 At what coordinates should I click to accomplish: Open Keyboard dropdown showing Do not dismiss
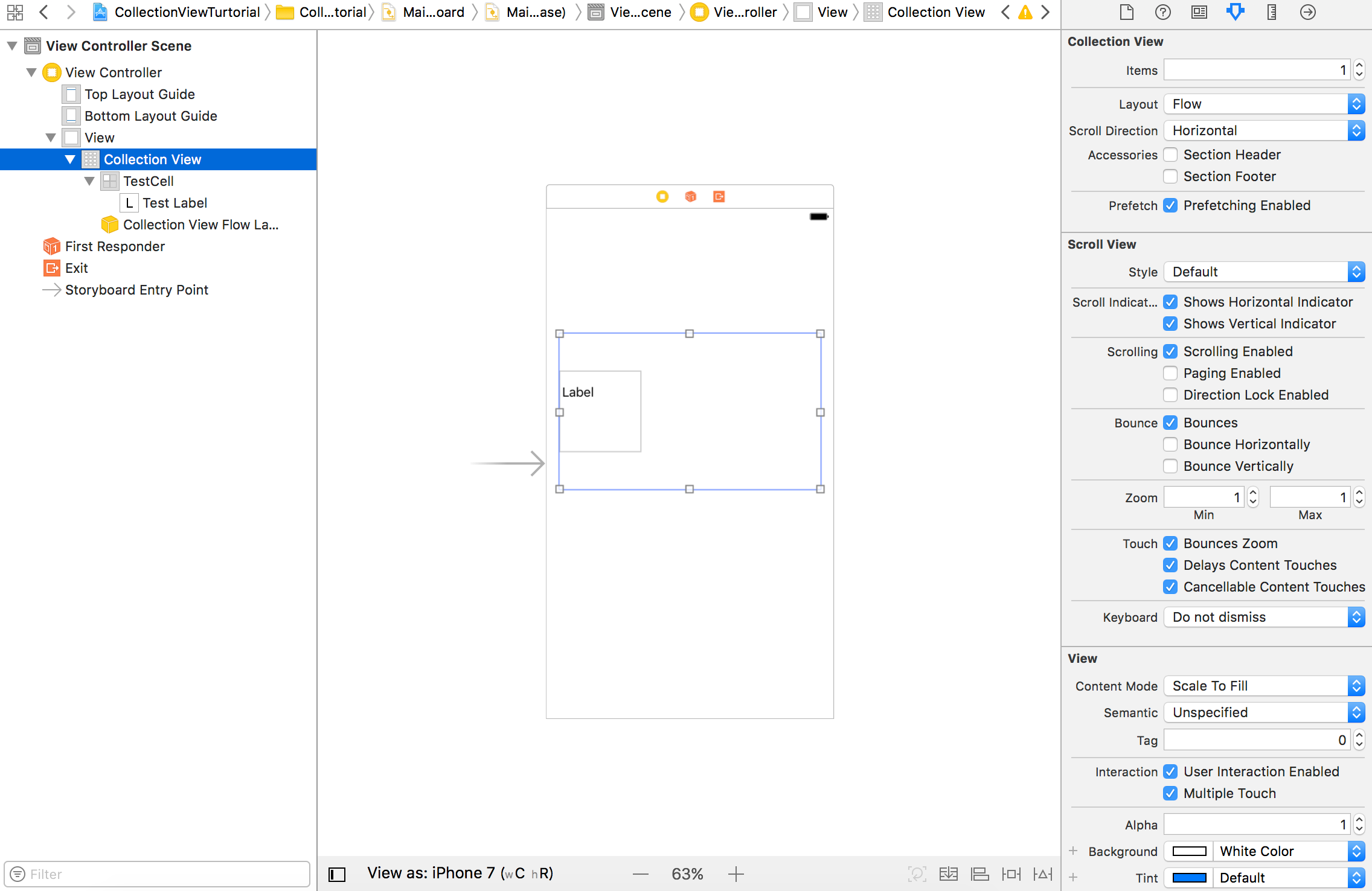point(1265,618)
